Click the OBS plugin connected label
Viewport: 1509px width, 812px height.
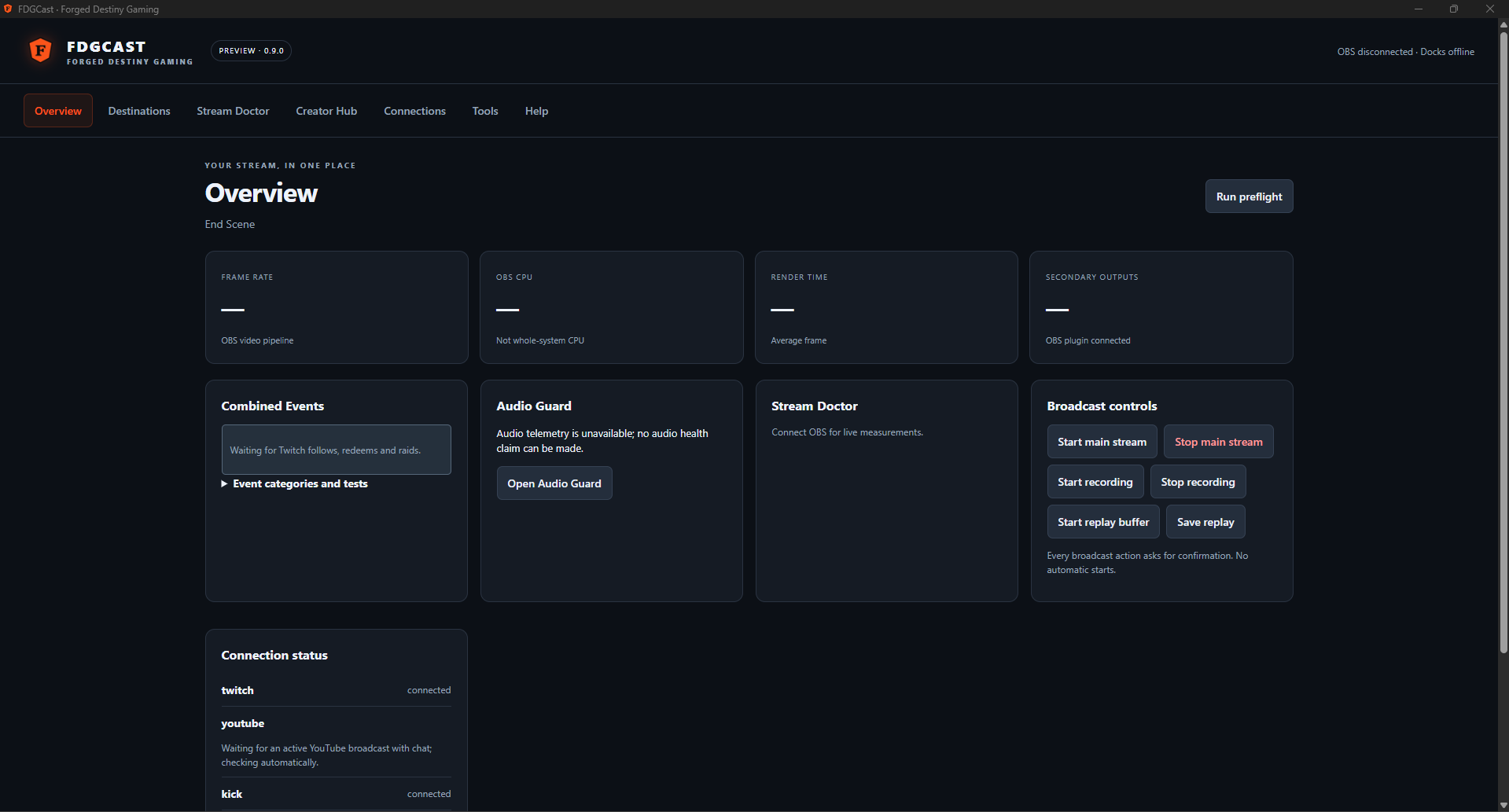tap(1088, 340)
